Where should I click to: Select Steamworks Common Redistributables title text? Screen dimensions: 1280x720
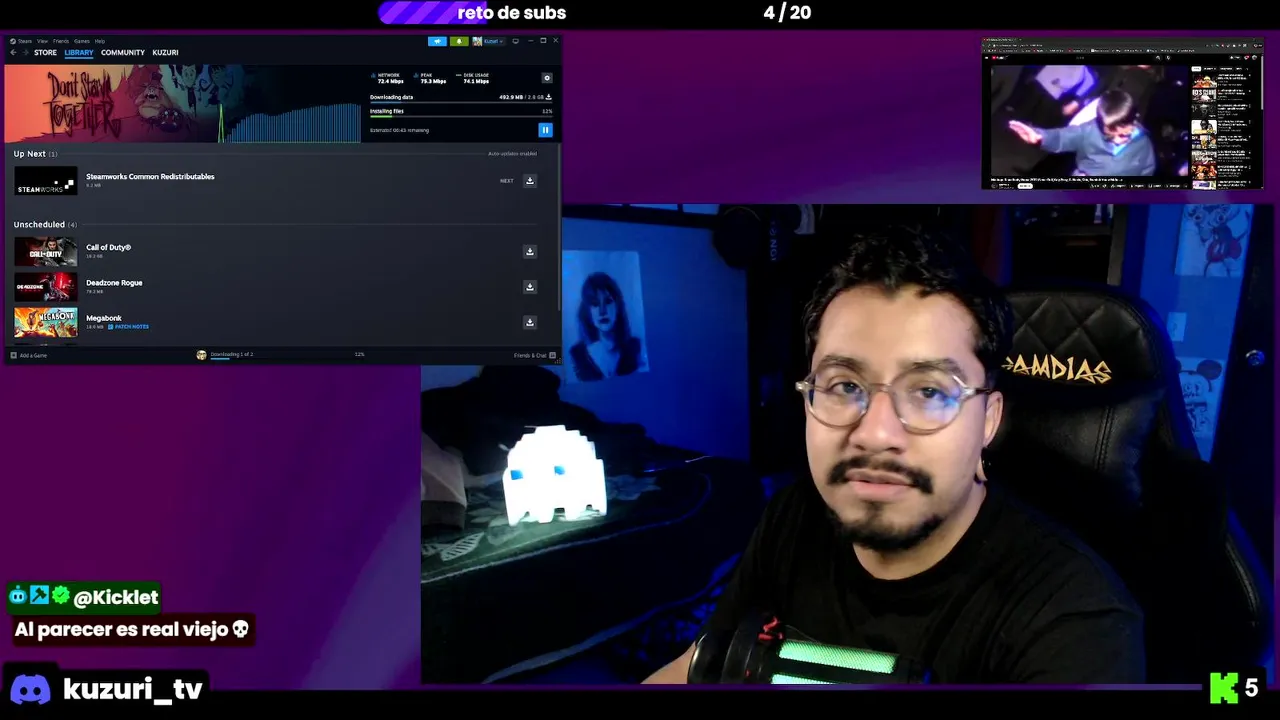pos(150,177)
